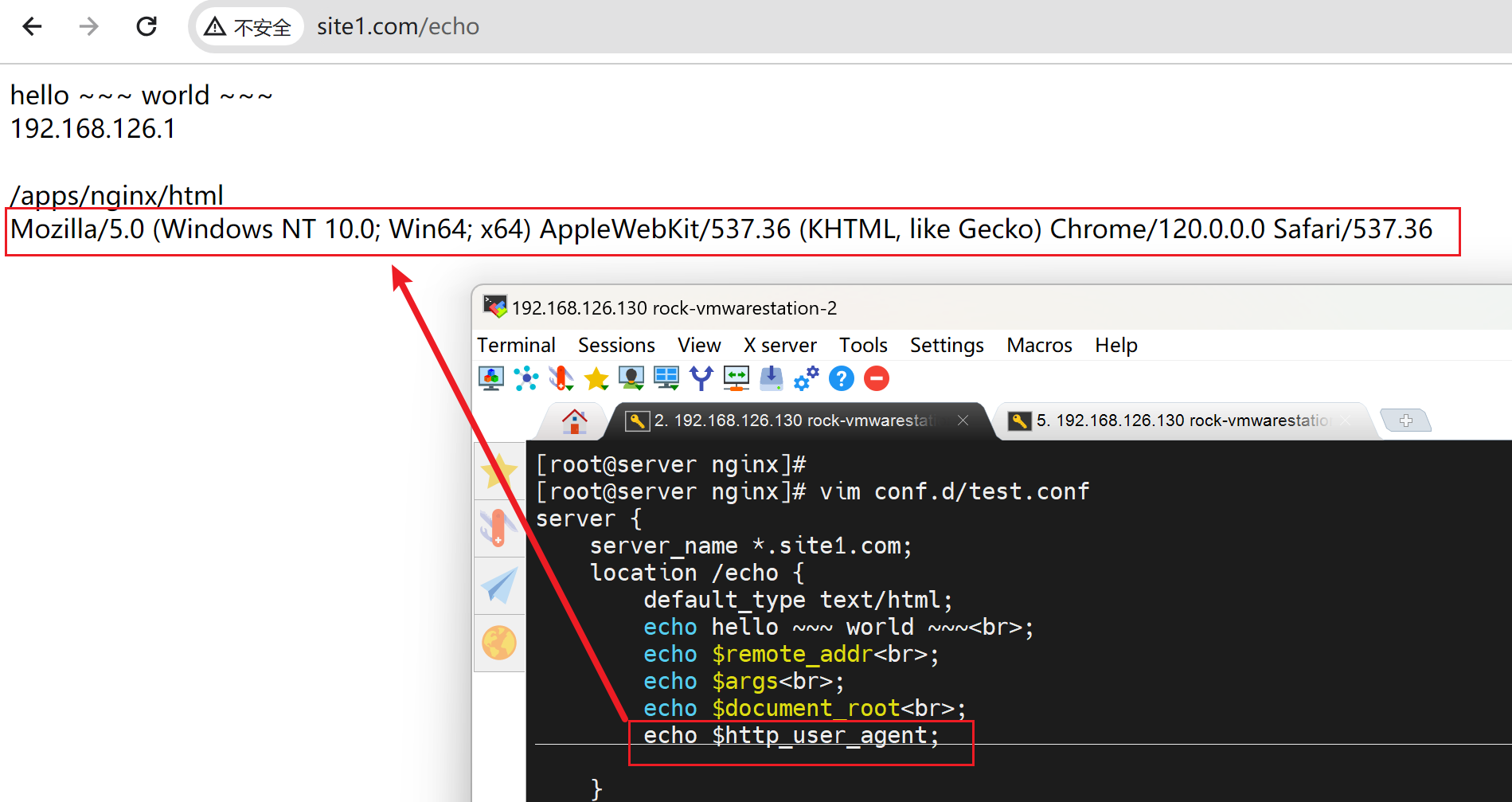
Task: Click the Tunneling toolbar icon
Action: [x=736, y=378]
